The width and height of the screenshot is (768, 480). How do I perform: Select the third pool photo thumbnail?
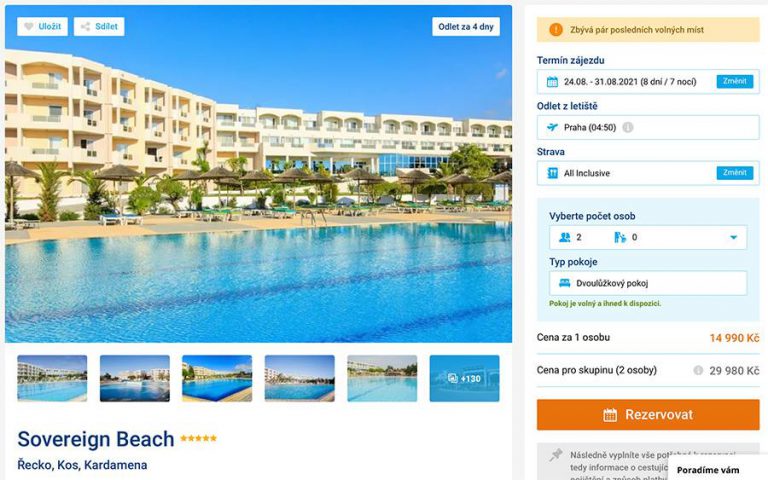coord(217,378)
